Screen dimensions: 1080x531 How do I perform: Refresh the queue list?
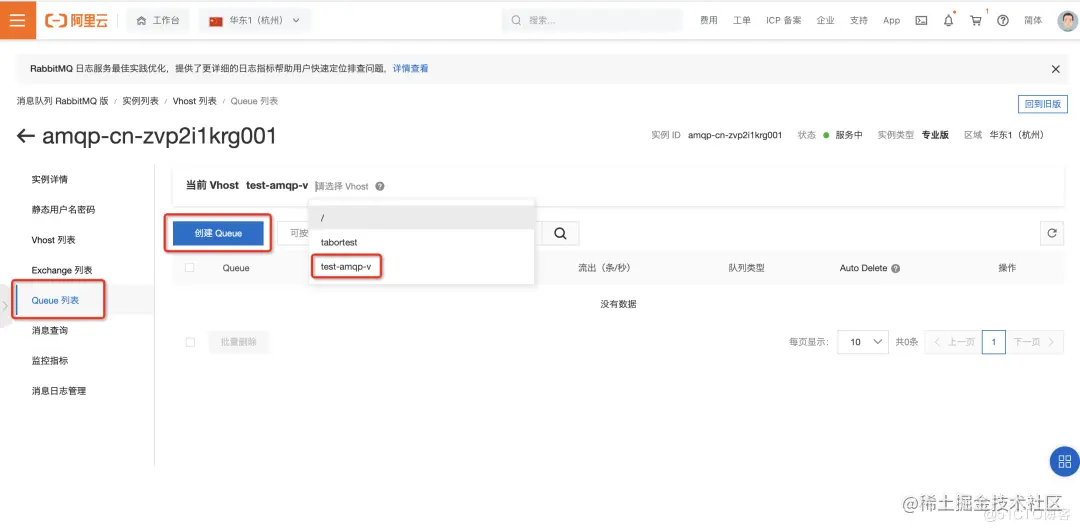[x=1052, y=233]
